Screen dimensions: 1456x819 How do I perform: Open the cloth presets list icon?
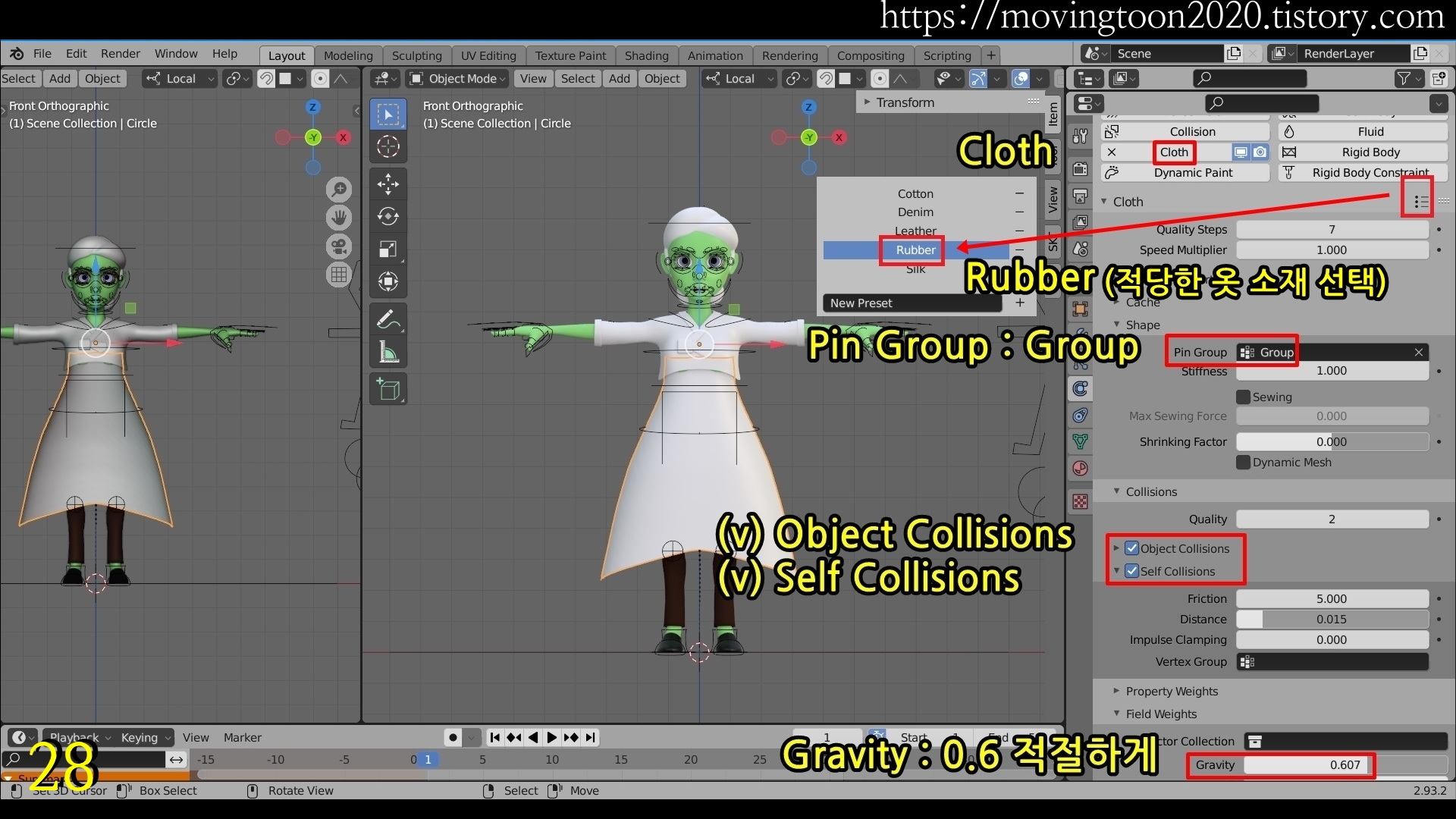point(1420,202)
